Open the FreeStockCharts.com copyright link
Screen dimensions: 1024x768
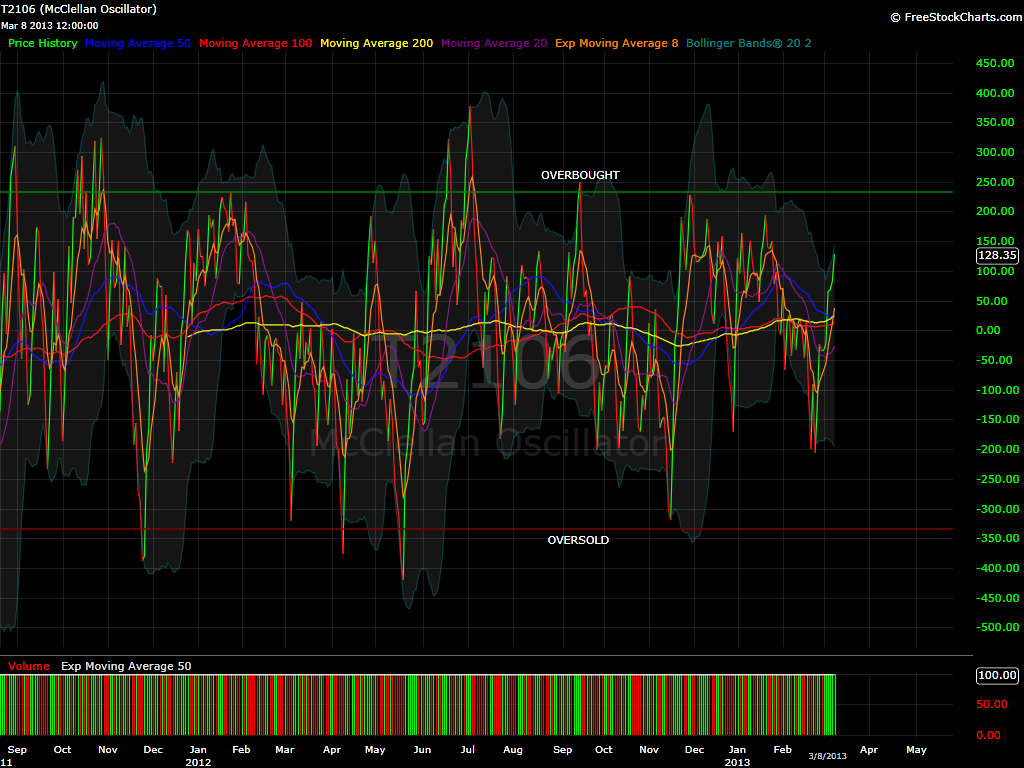(x=954, y=17)
